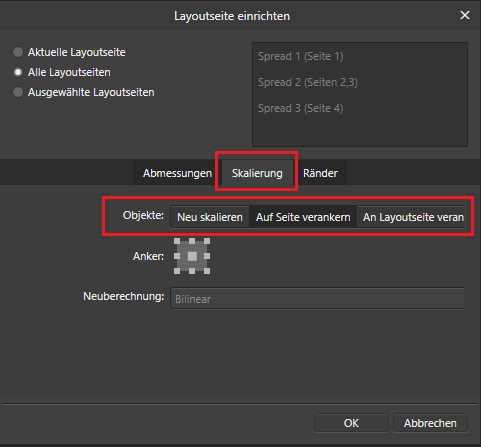Select the middle-left anchor point
Screen dimensions: 481x447
coord(177,256)
